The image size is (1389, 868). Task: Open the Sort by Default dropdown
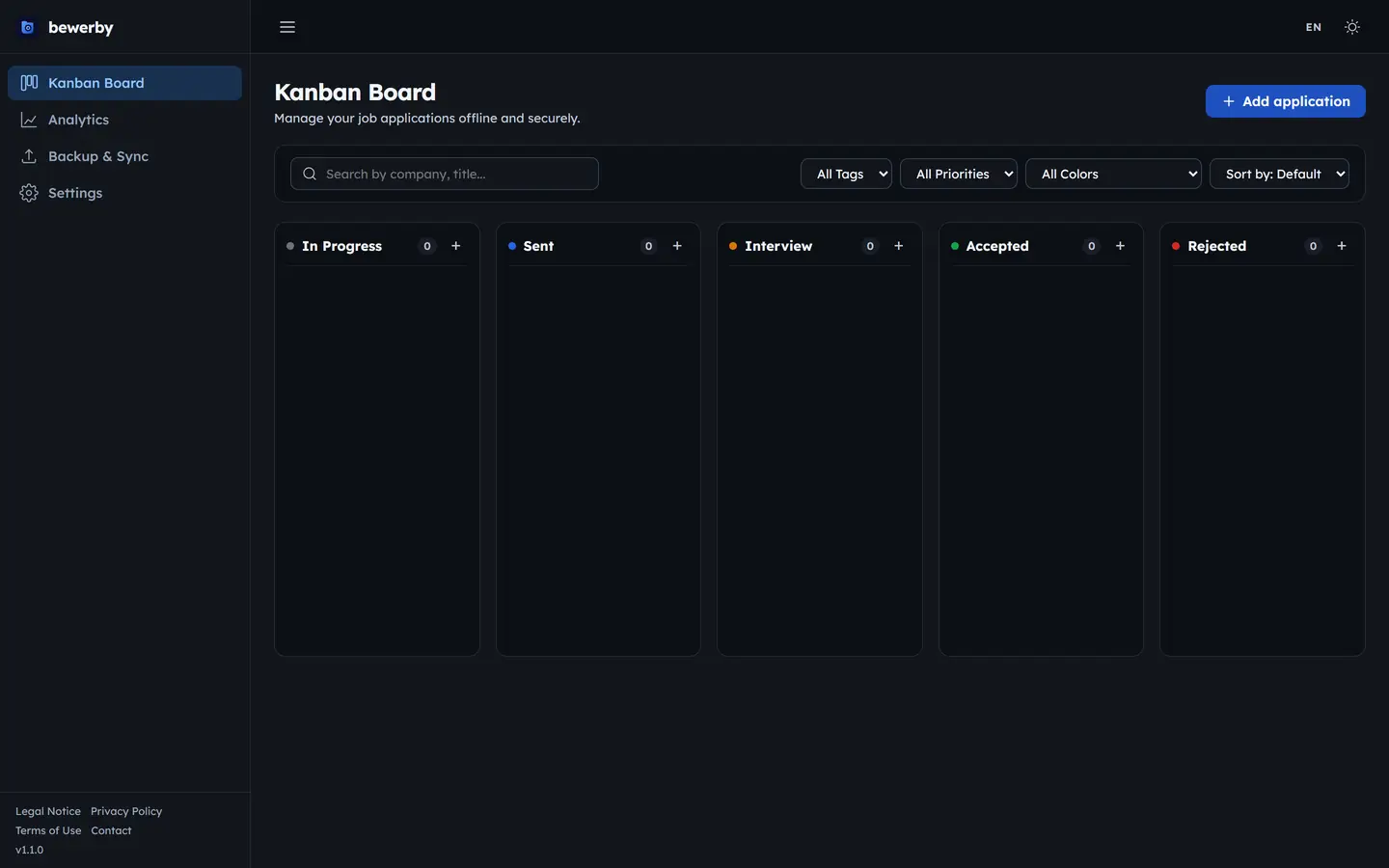(1279, 174)
